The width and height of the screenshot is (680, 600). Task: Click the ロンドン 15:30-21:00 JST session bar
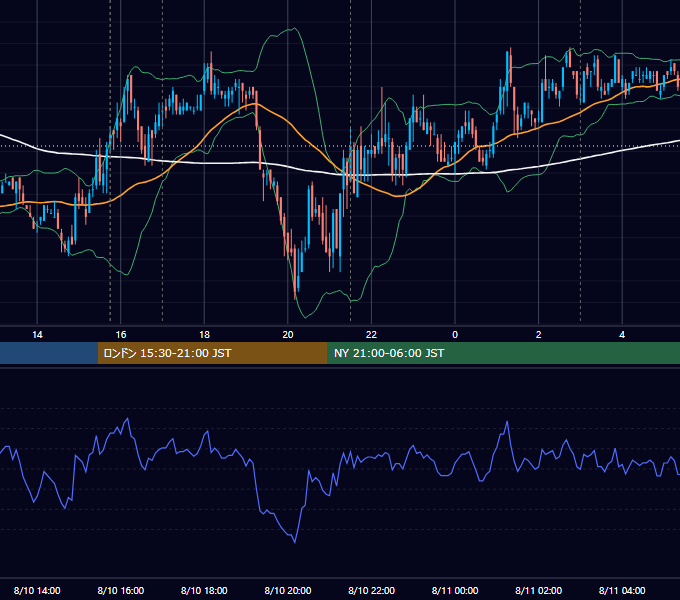pyautogui.click(x=212, y=353)
